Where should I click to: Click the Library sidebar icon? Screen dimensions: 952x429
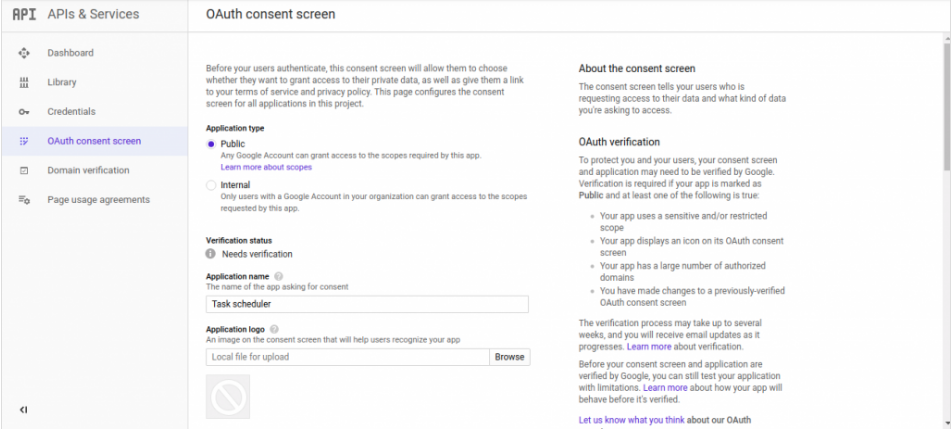(24, 82)
